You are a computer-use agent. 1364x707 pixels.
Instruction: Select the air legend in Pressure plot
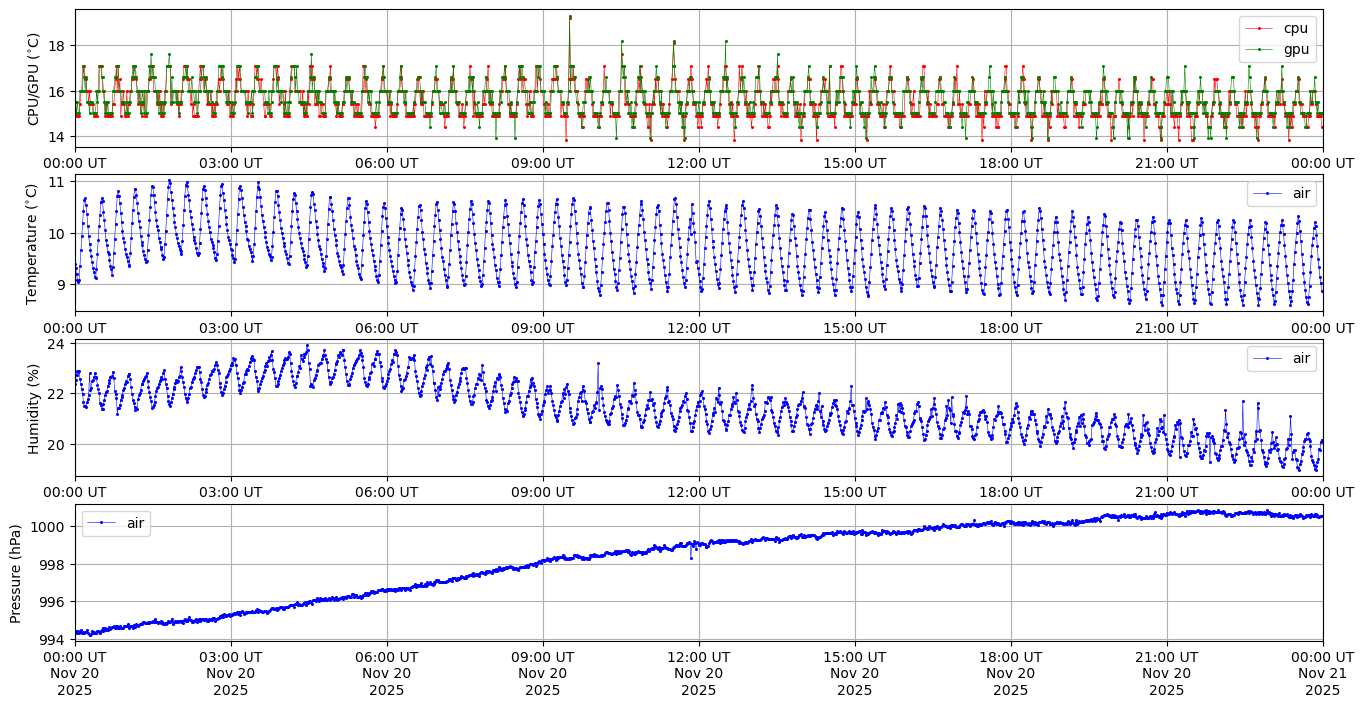pos(117,523)
